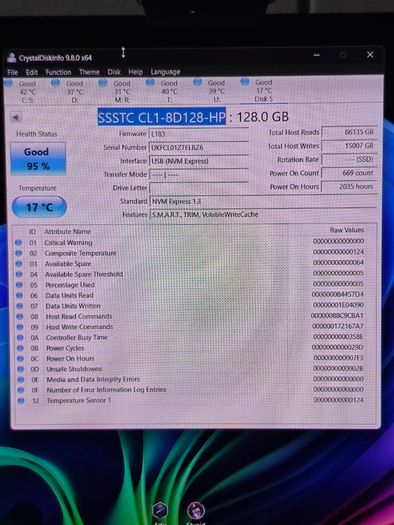Viewport: 394px width, 525px height.
Task: Click the Power On Count value 669 count
Action: click(x=349, y=173)
